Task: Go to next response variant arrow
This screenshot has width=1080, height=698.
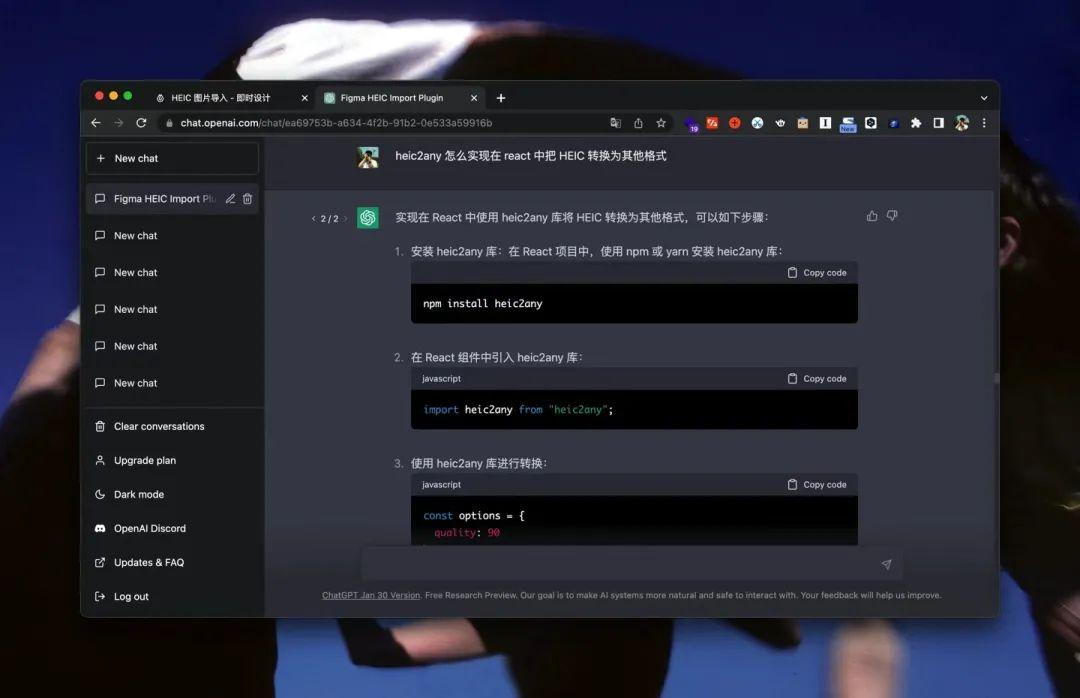Action: coord(345,218)
